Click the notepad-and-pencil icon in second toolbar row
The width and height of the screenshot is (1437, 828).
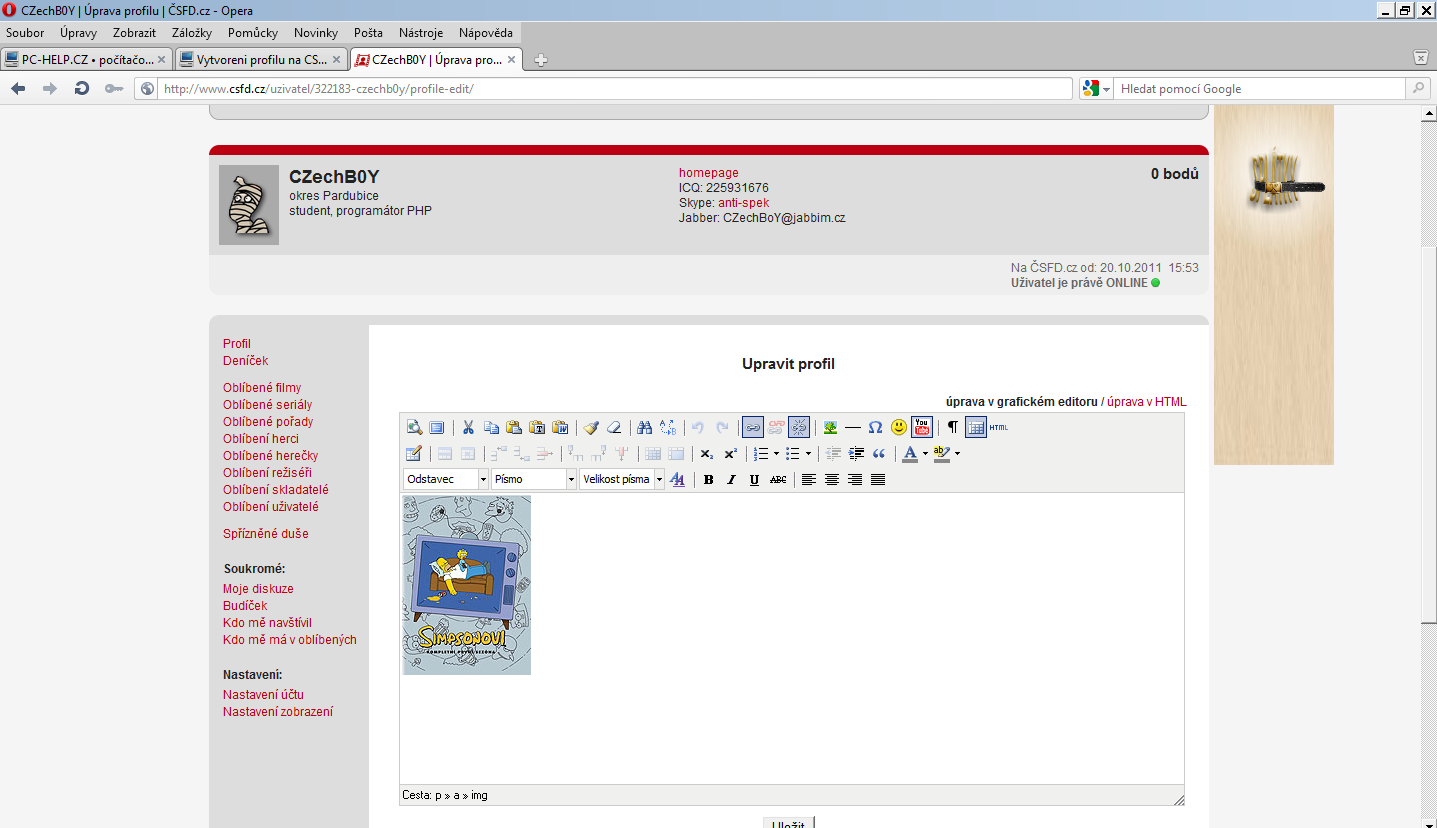(414, 453)
